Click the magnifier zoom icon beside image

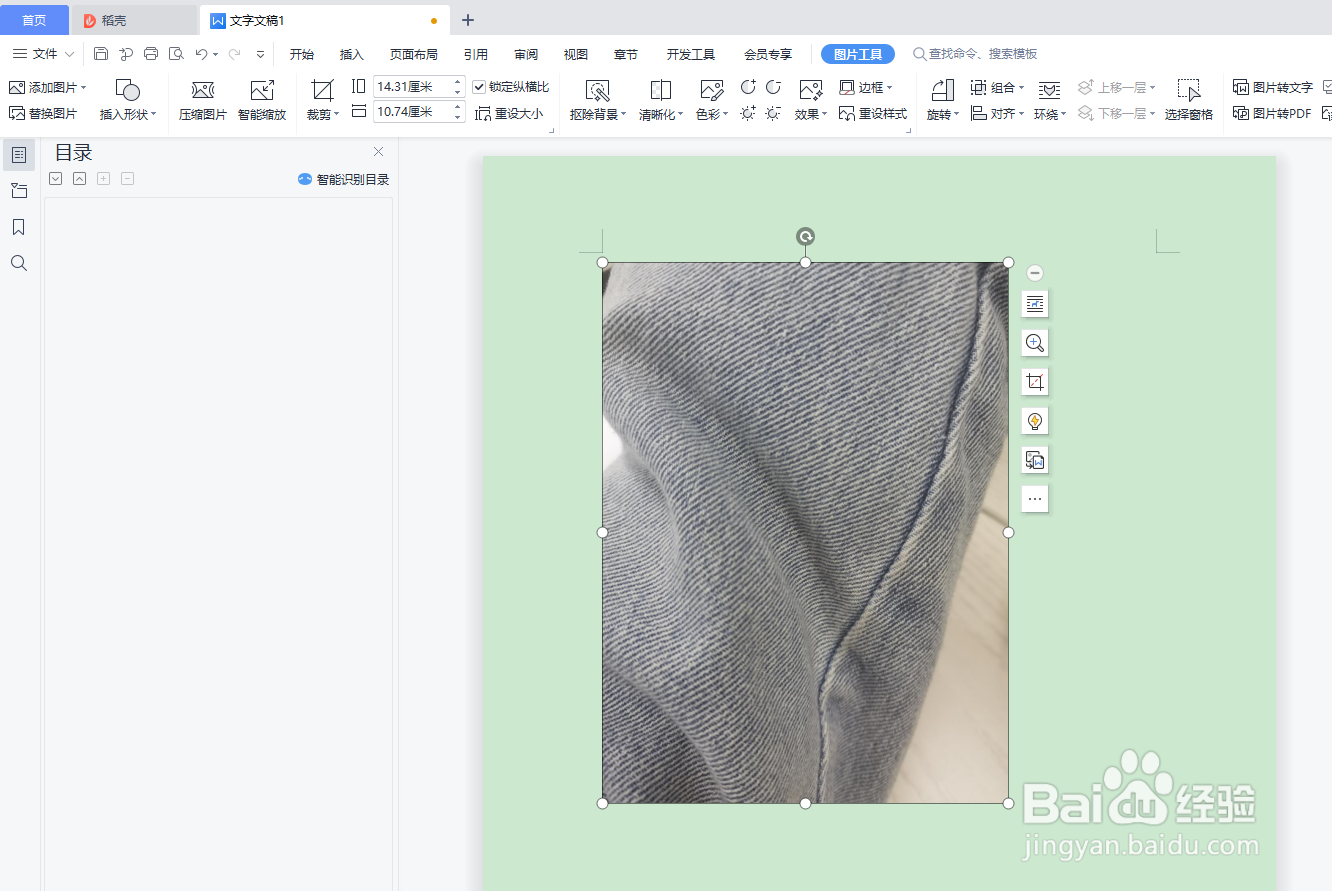[1035, 343]
